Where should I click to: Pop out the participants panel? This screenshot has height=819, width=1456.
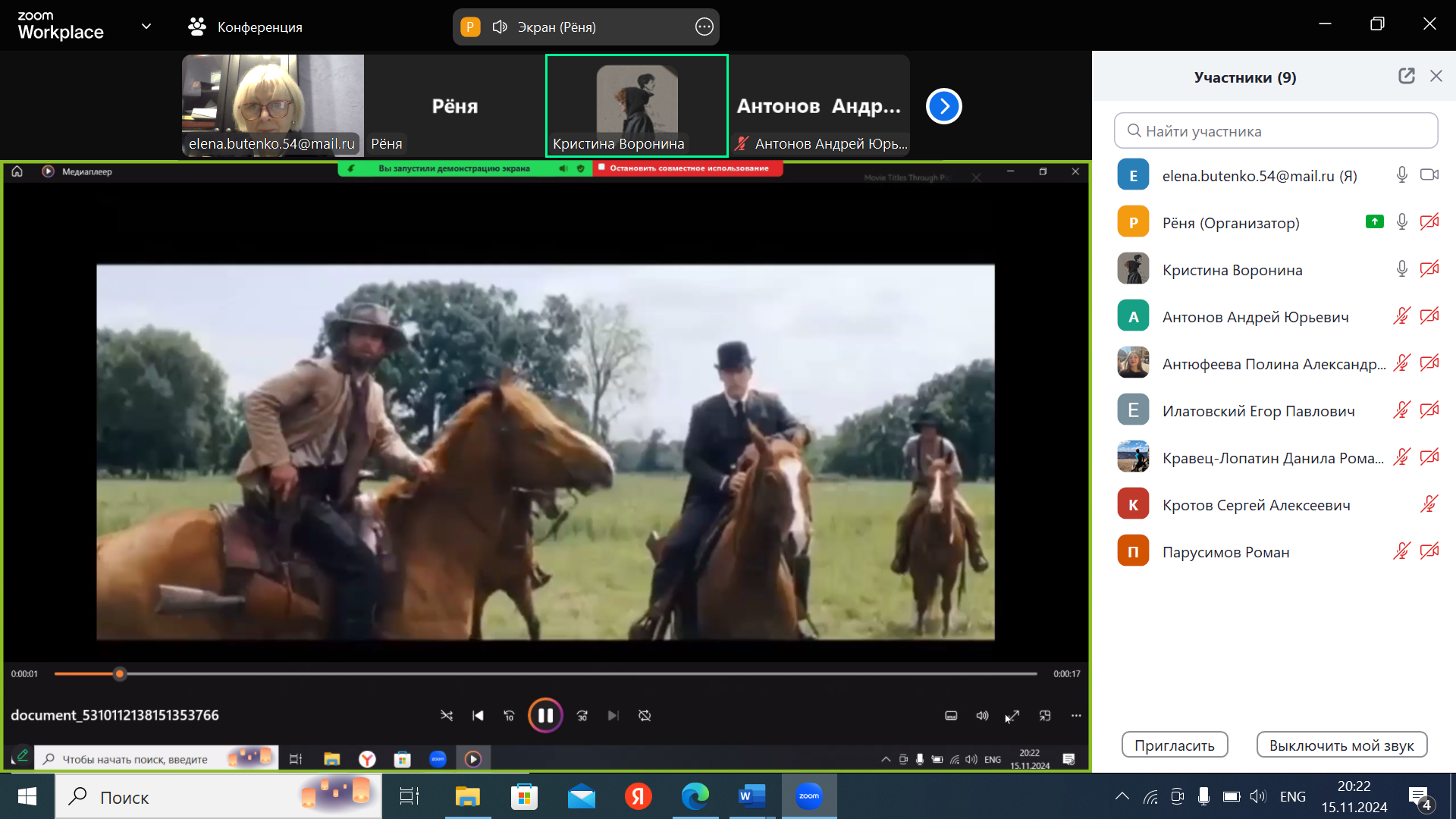[1407, 76]
